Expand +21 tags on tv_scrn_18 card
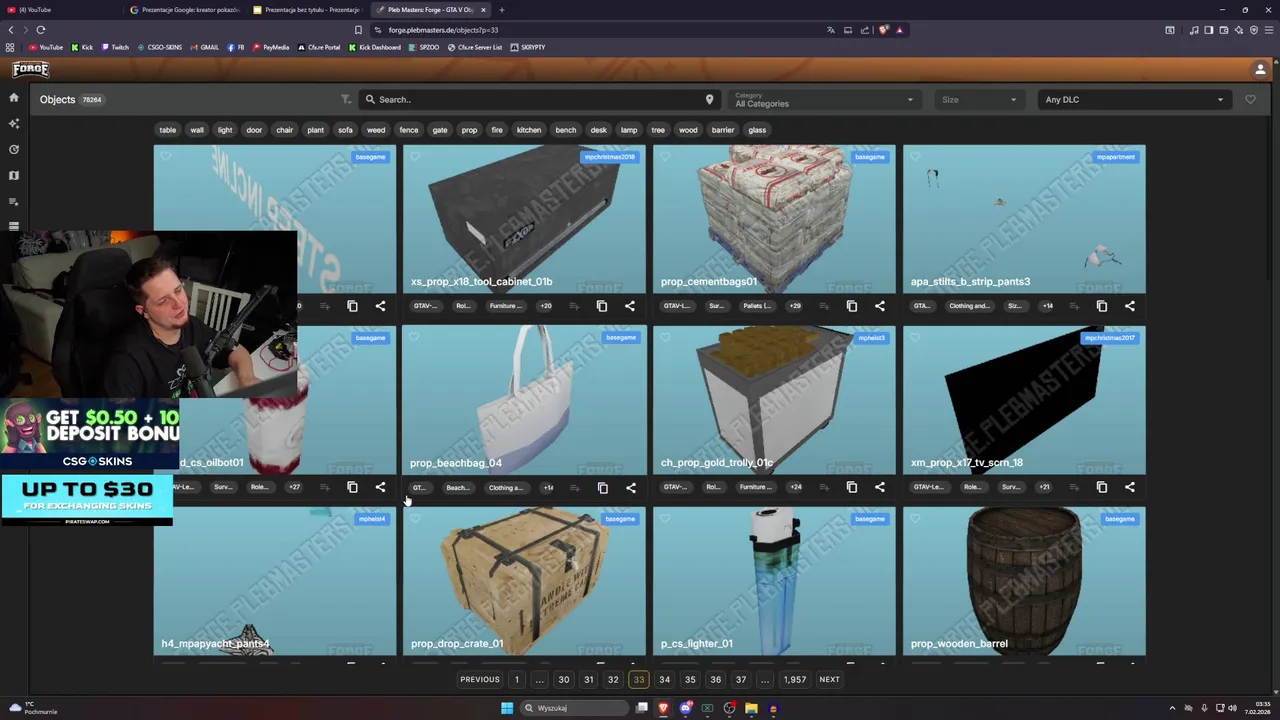 [x=1044, y=487]
